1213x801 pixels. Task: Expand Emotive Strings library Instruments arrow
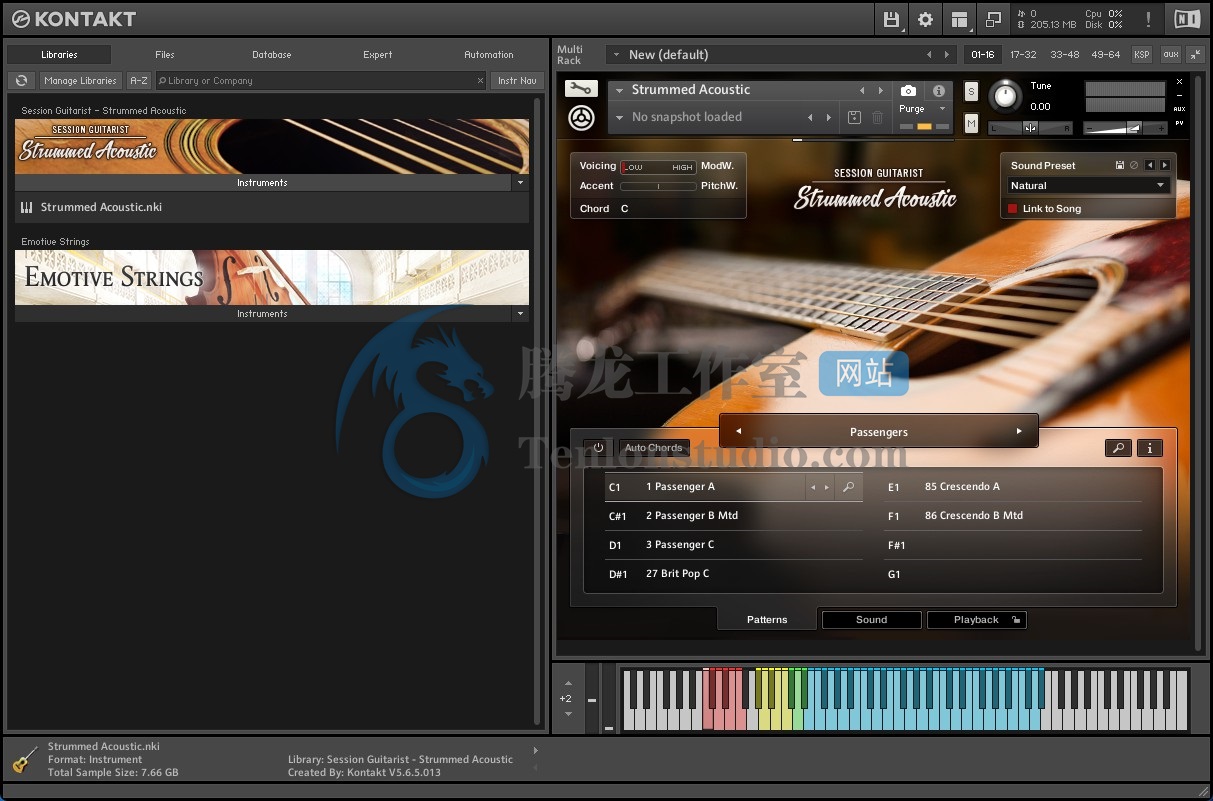click(520, 314)
